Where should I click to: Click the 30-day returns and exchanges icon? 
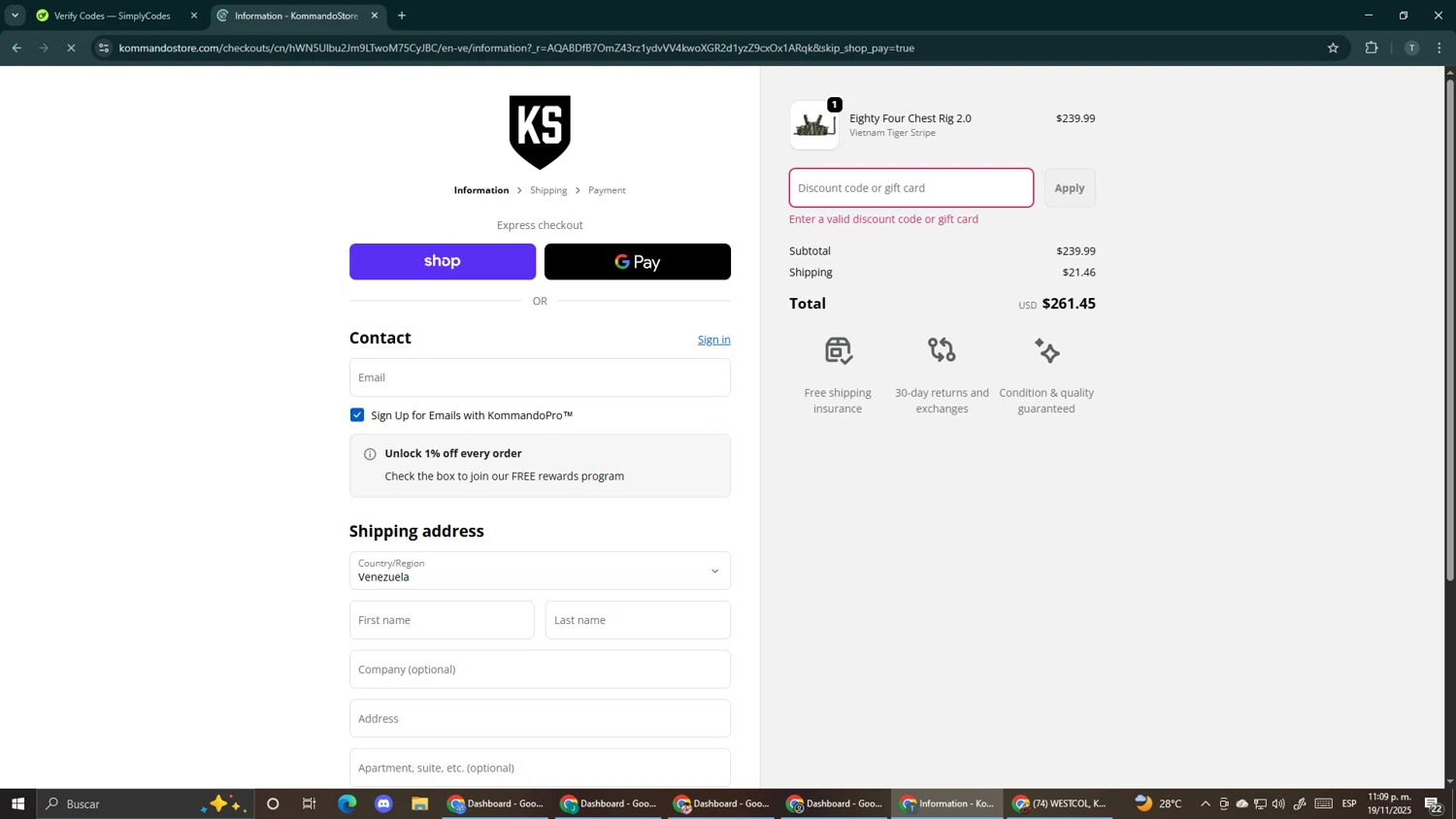(942, 350)
